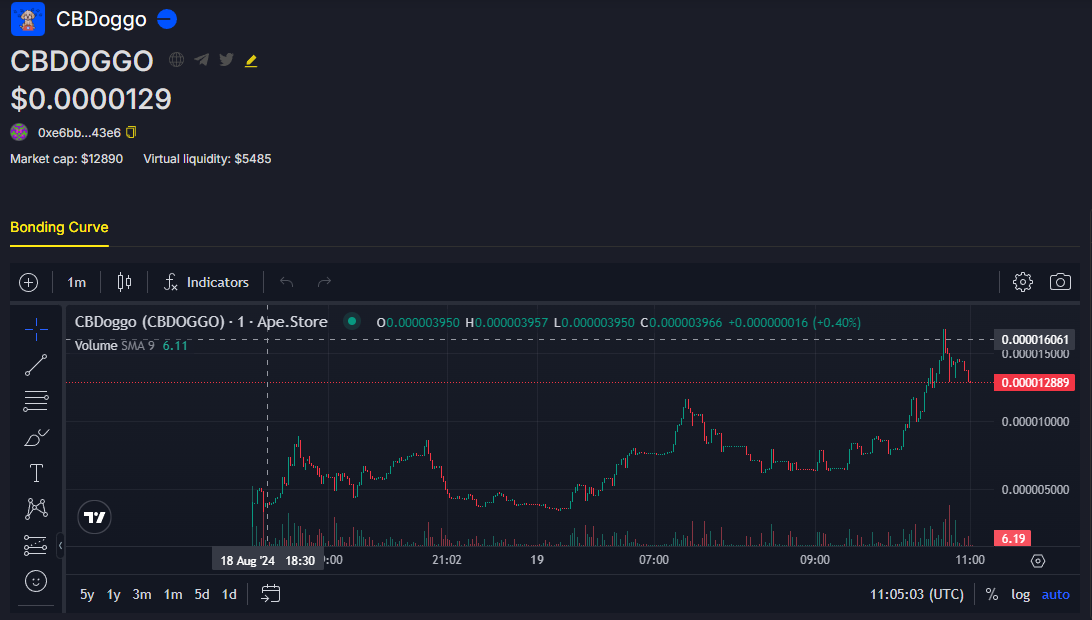
Task: Change the candlestick chart style
Action: (125, 282)
